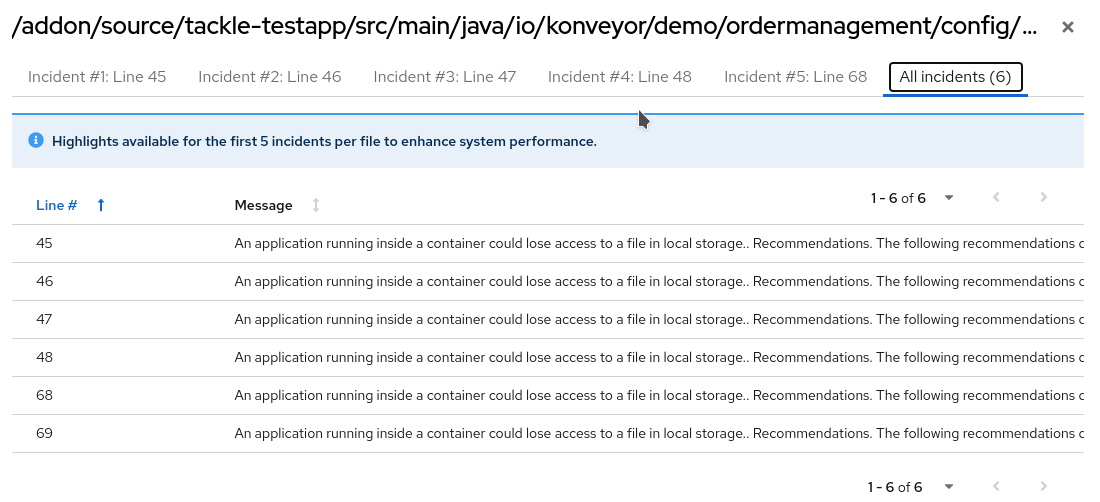The width and height of the screenshot is (1100, 502).
Task: Sort table by Line # column header
Action: tap(57, 205)
